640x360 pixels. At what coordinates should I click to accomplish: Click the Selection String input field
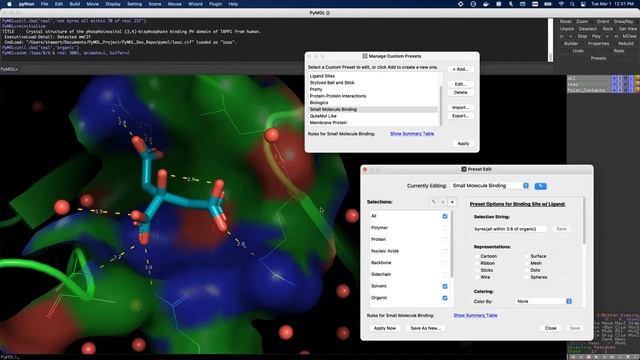pyautogui.click(x=509, y=229)
